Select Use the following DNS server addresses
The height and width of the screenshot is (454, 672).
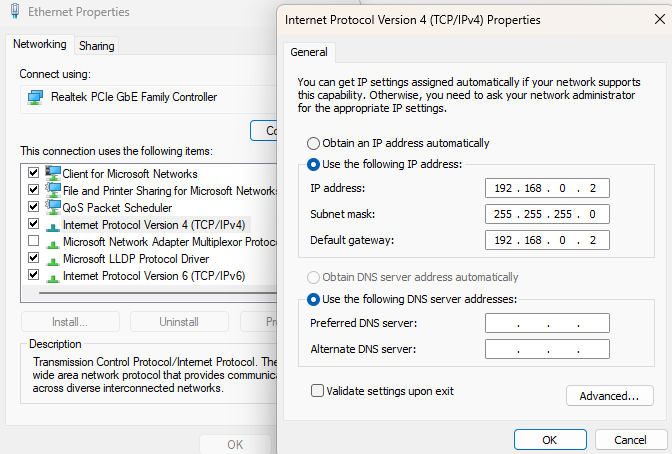(314, 299)
